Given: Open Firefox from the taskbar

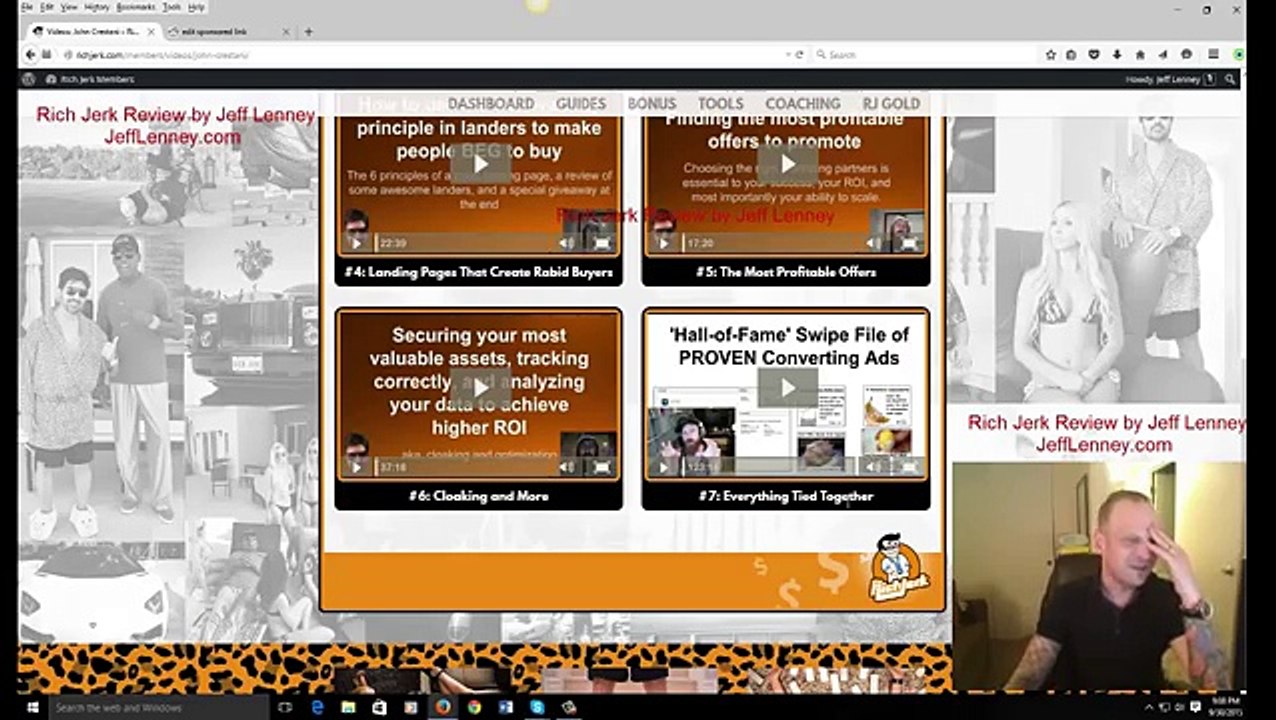Looking at the screenshot, I should (443, 707).
